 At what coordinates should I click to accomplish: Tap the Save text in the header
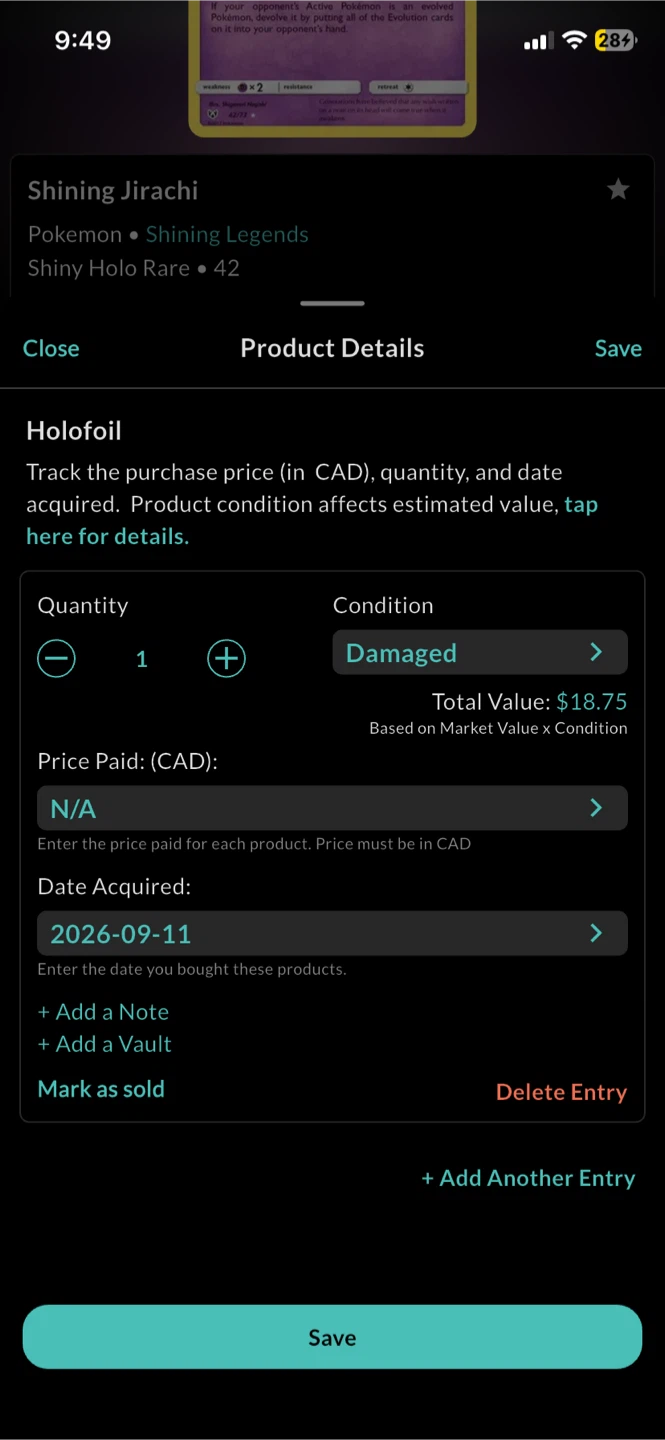coord(618,348)
